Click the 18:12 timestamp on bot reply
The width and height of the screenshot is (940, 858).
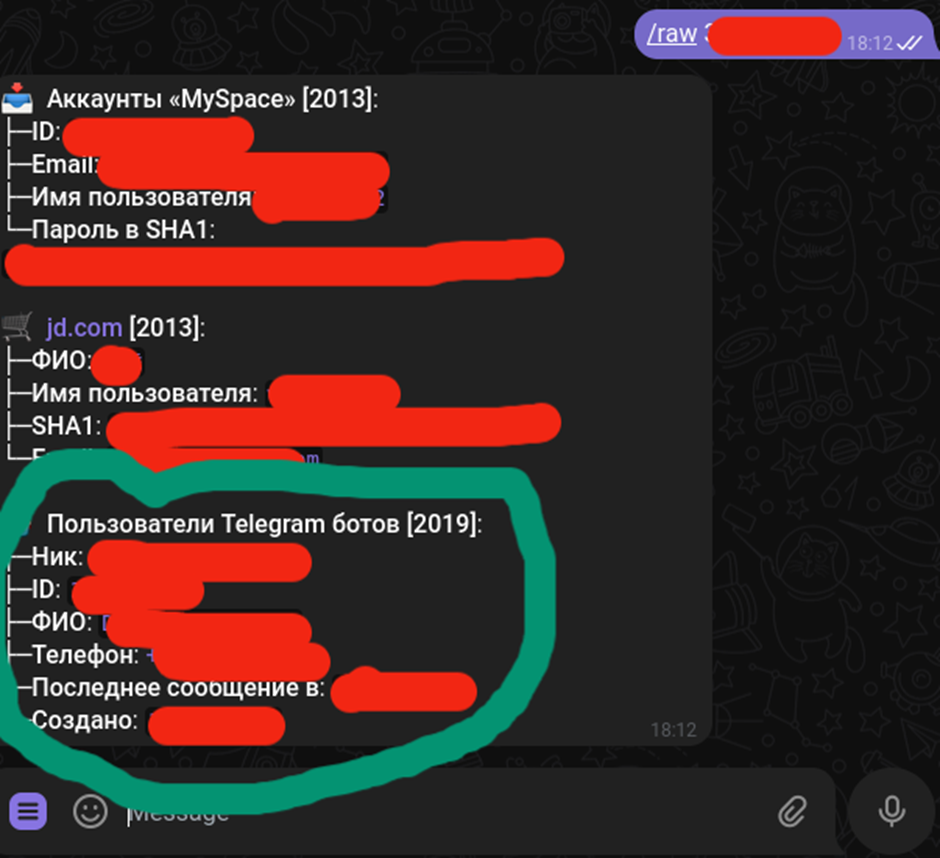673,730
